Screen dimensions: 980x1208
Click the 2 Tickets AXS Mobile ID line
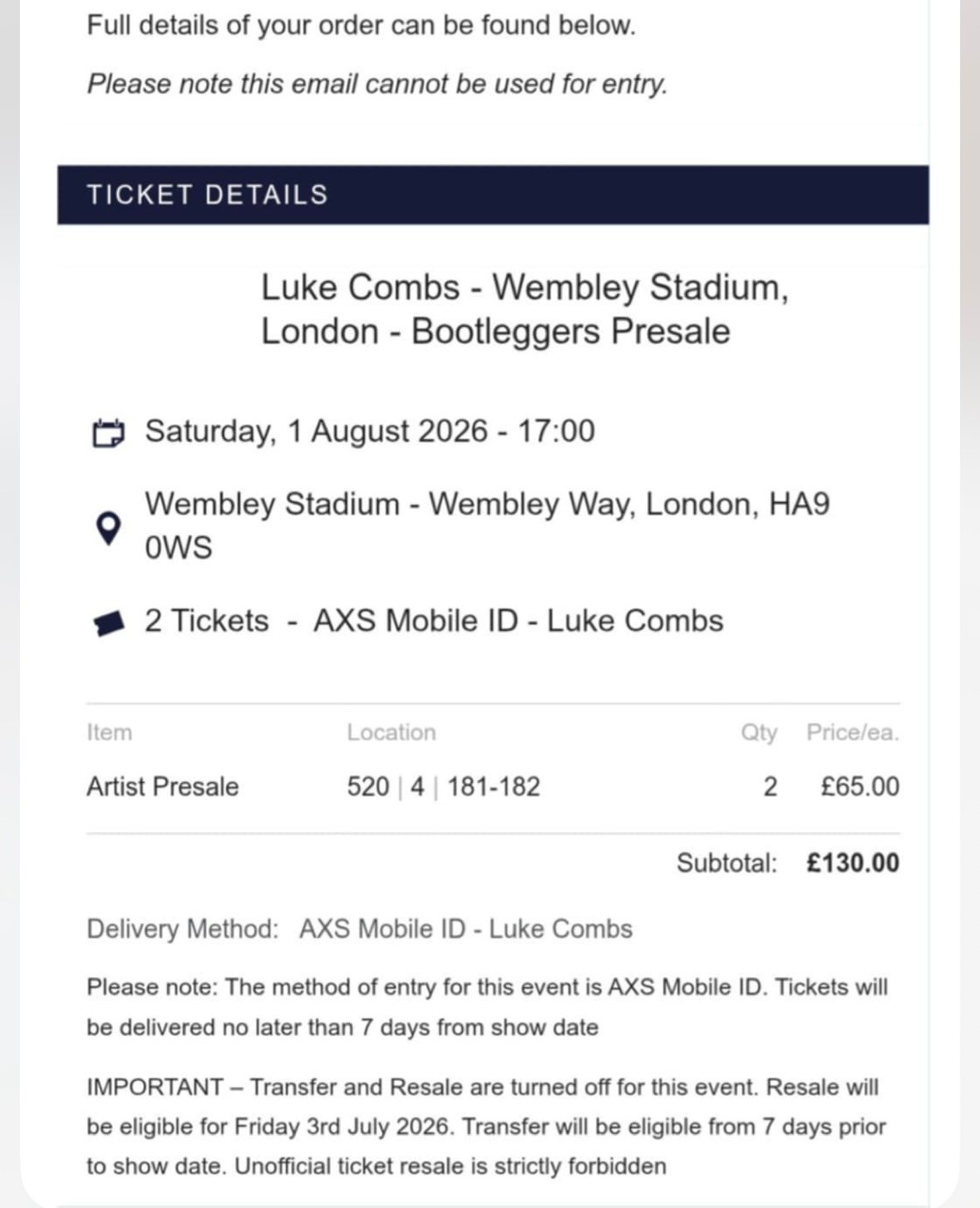pos(433,621)
